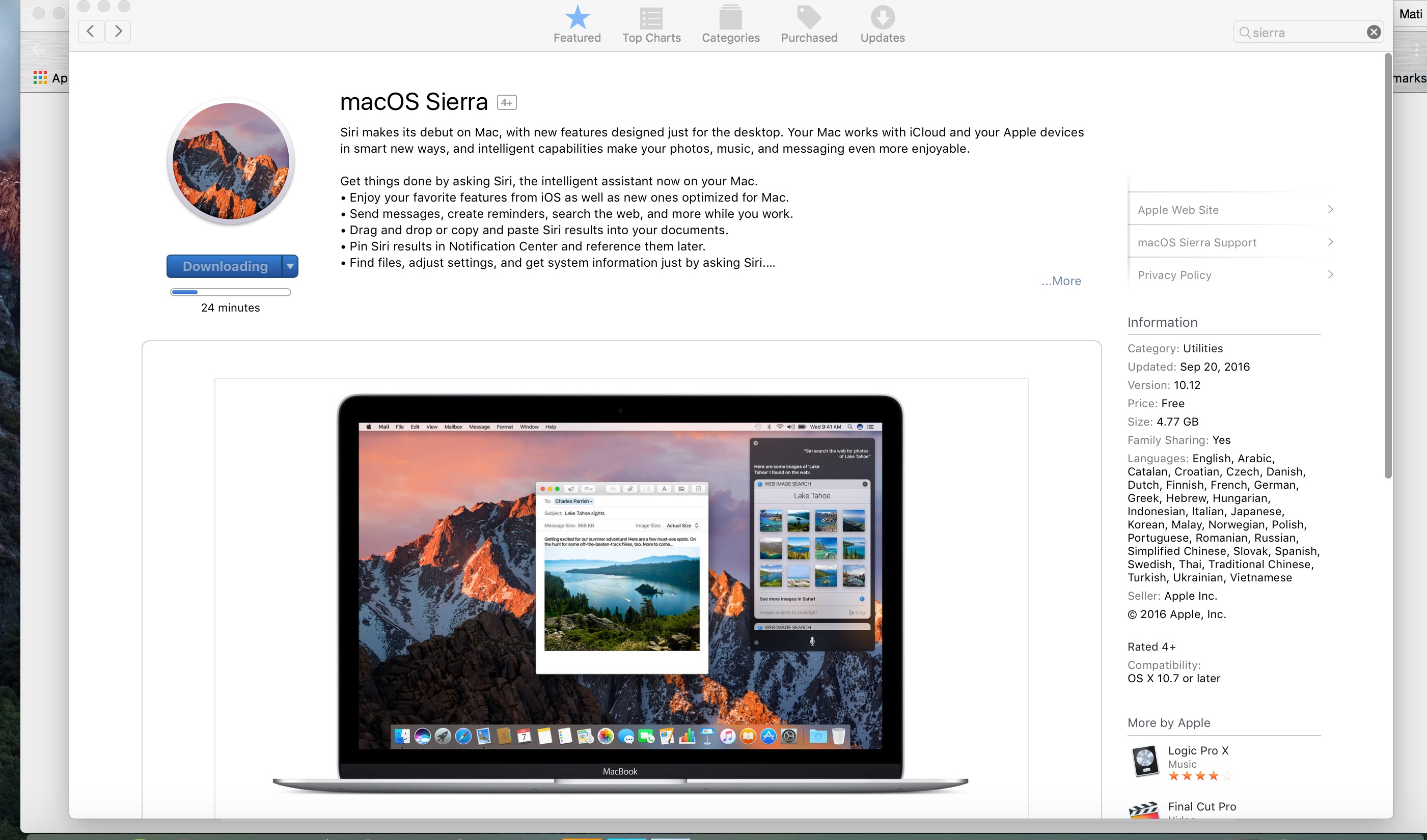Viewport: 1427px width, 840px height.
Task: Go forward with the right arrow button
Action: click(118, 31)
